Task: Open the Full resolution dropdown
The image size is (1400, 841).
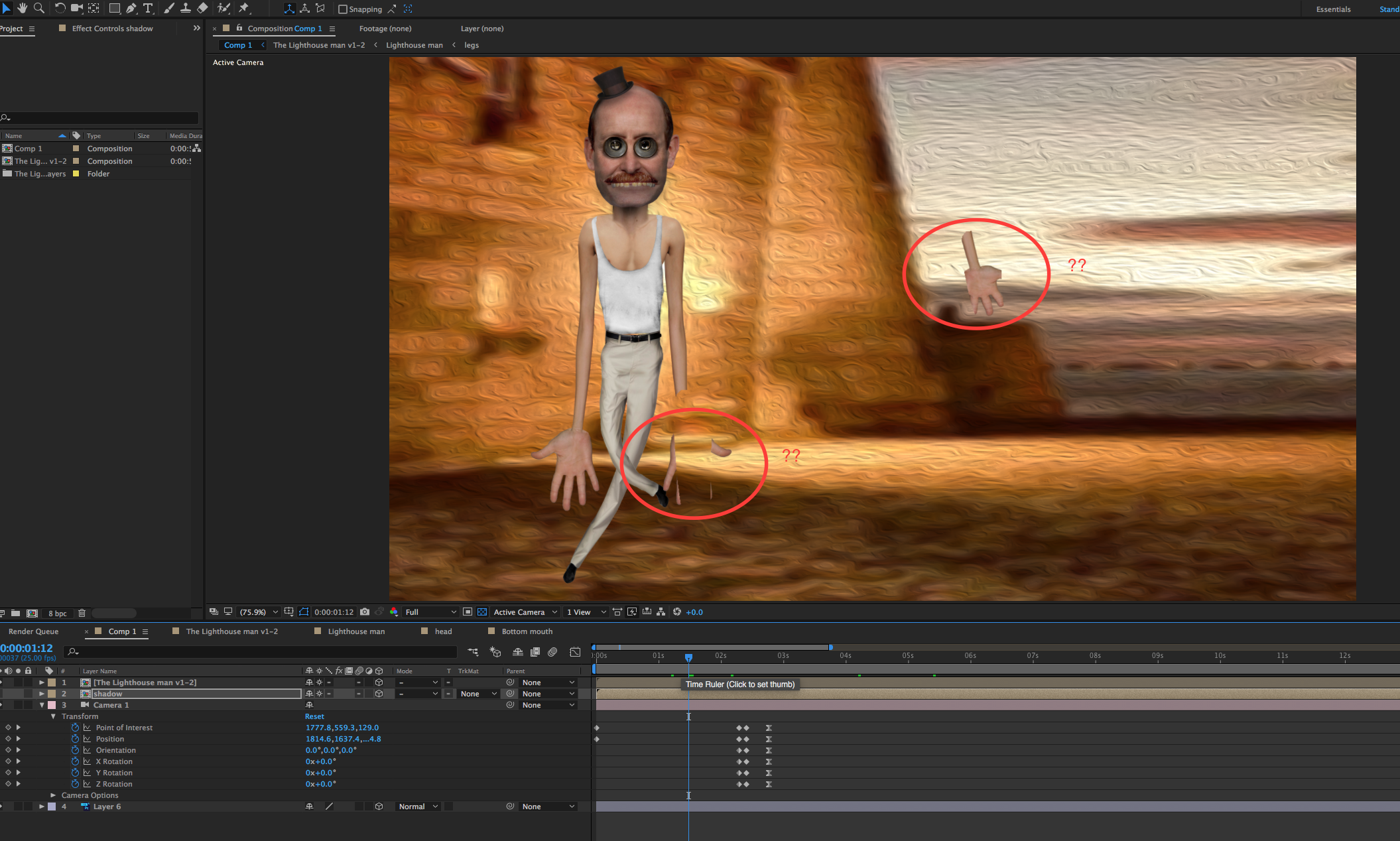Action: click(430, 612)
